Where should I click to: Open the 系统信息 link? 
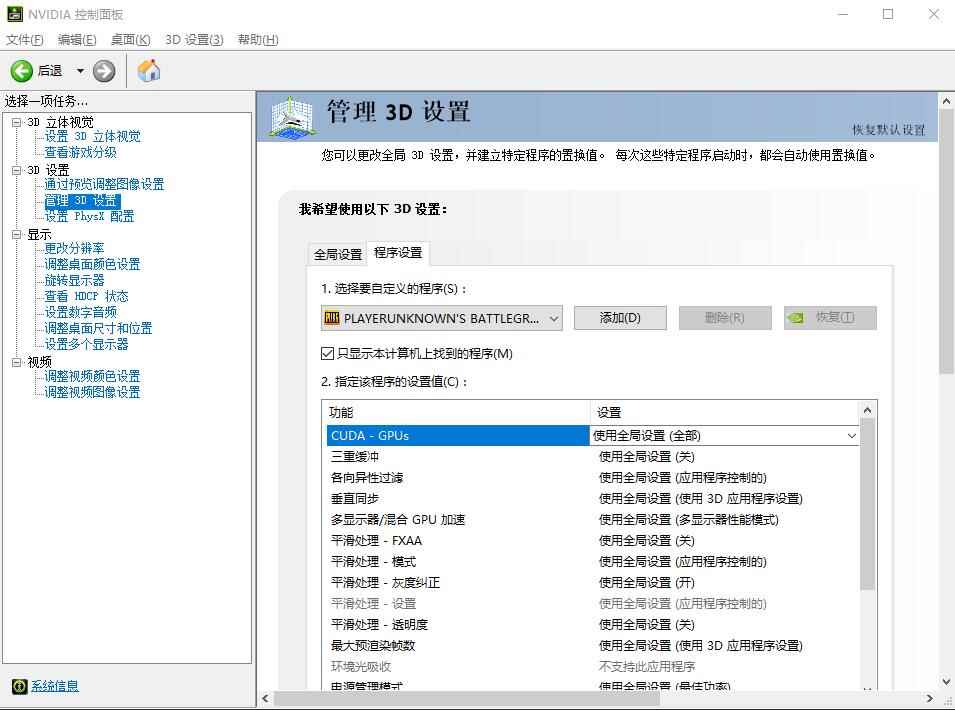click(55, 686)
